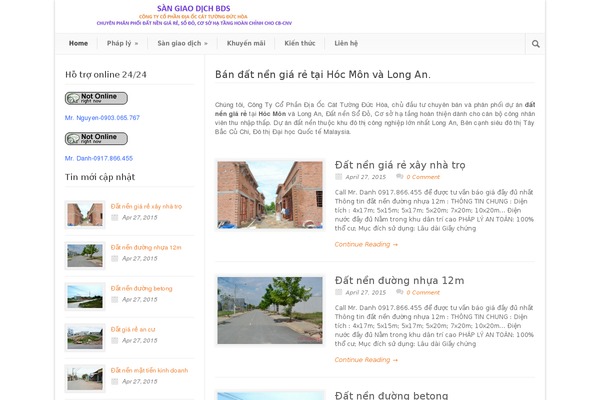Open sidebar link Đất nền giá rẻ xây nhà trọ
The width and height of the screenshot is (600, 400).
tap(146, 206)
